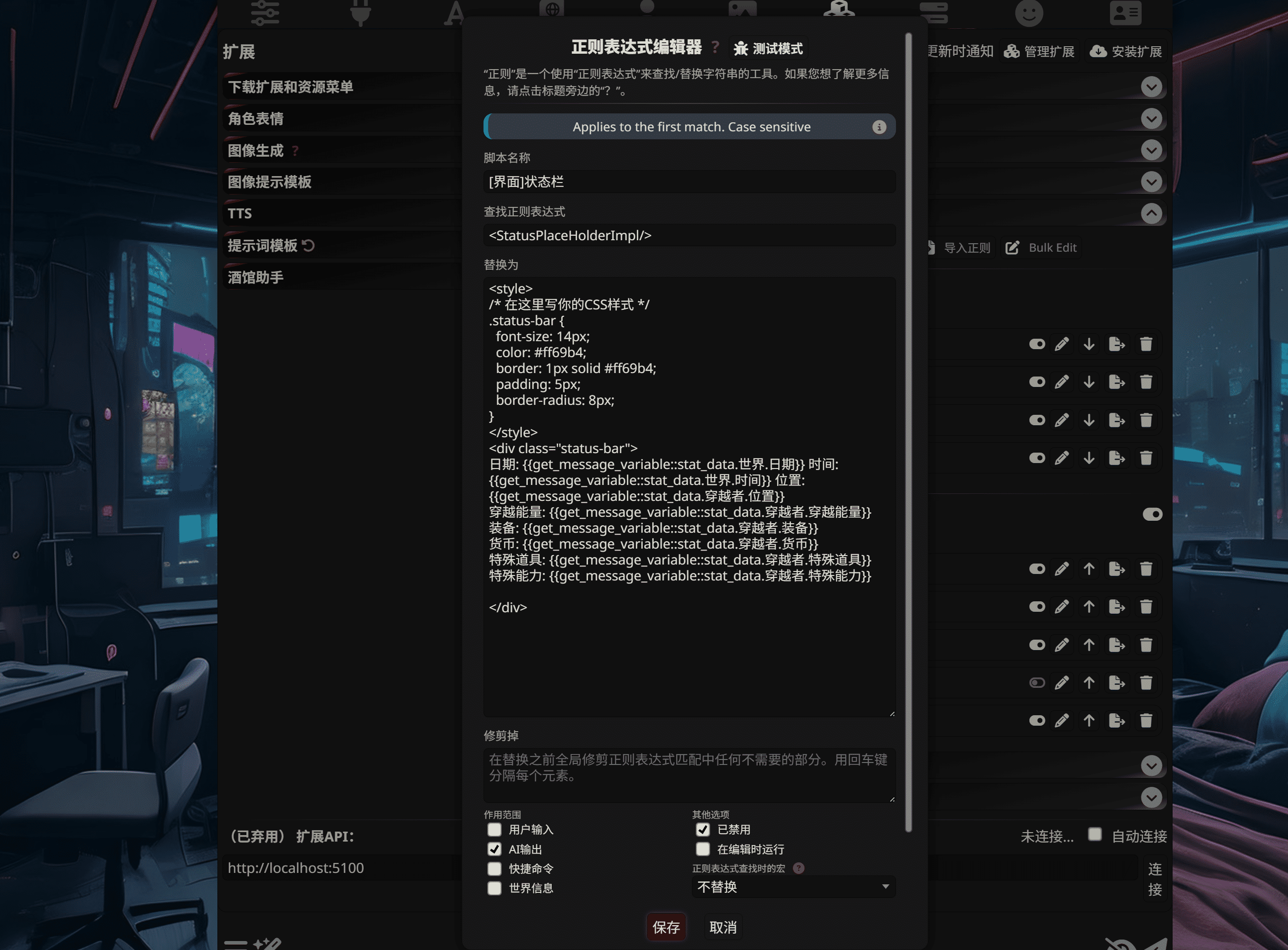The height and width of the screenshot is (950, 1288).
Task: Delete the bottommost regex script with trash icon
Action: (x=1146, y=721)
